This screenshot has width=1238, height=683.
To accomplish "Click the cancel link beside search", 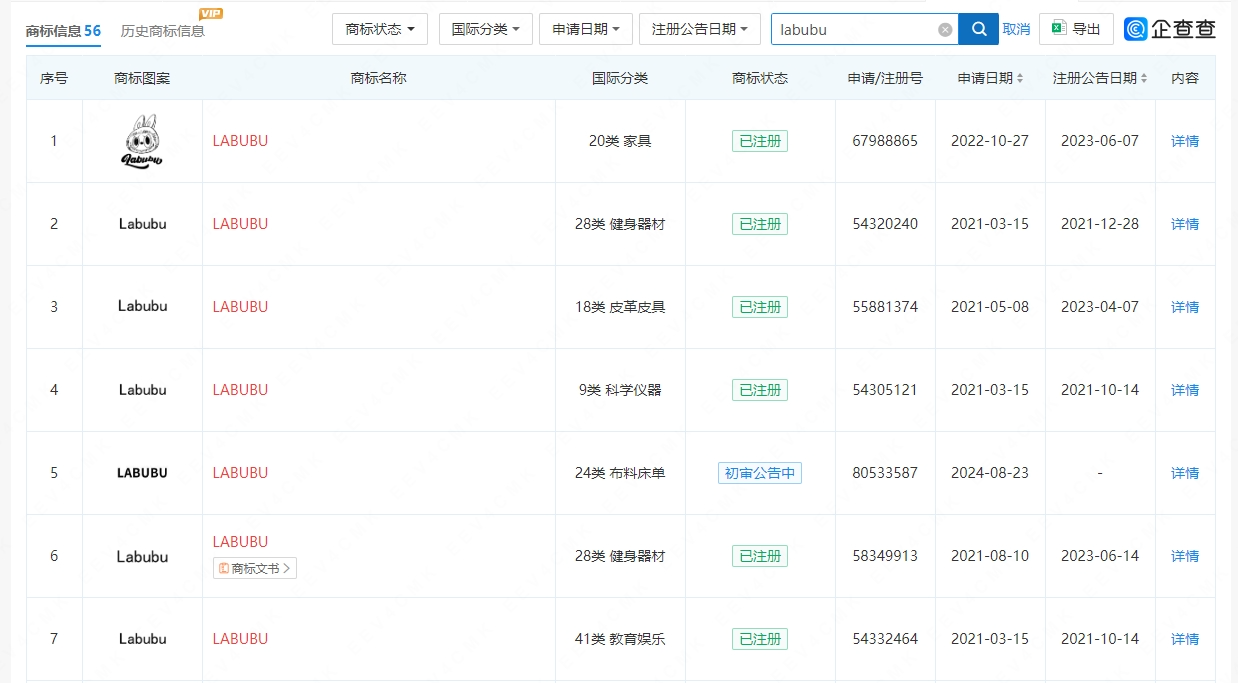I will (1016, 29).
